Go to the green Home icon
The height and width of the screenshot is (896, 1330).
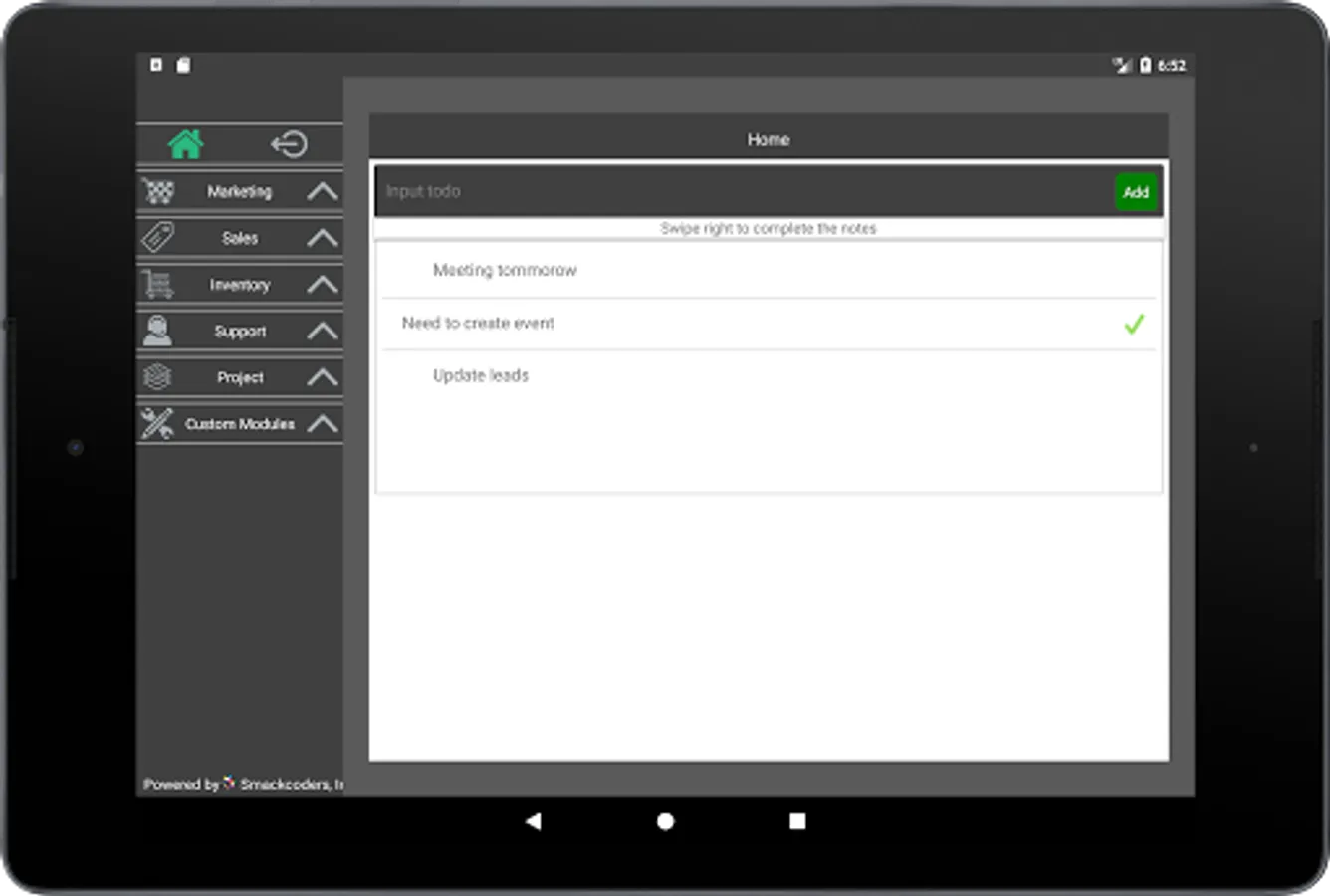pyautogui.click(x=185, y=144)
